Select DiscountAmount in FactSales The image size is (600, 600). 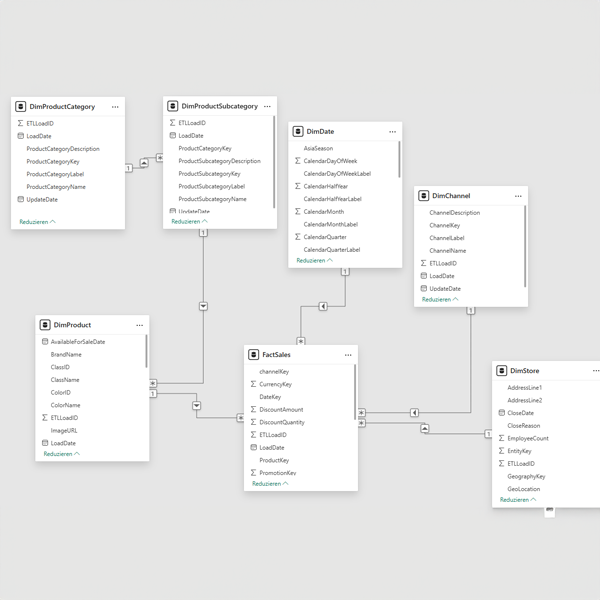281,410
